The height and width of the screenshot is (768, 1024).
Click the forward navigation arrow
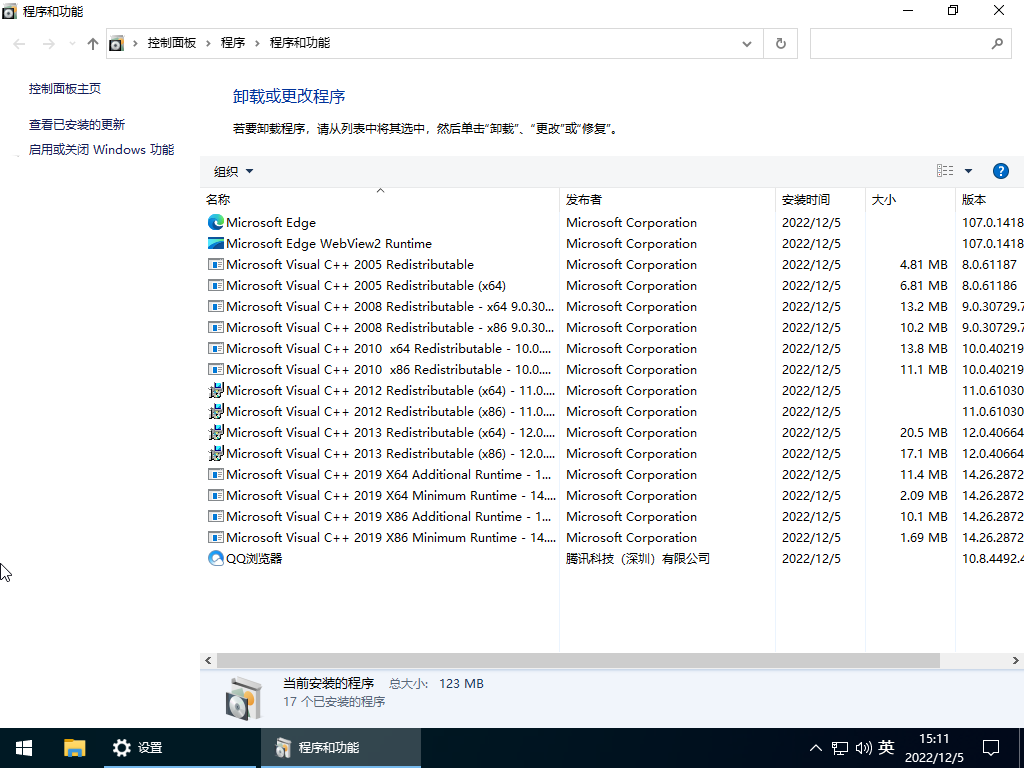(48, 44)
